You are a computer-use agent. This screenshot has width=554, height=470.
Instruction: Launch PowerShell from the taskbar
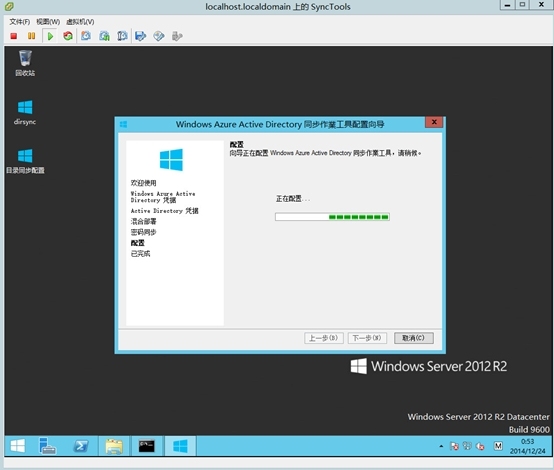click(x=81, y=446)
